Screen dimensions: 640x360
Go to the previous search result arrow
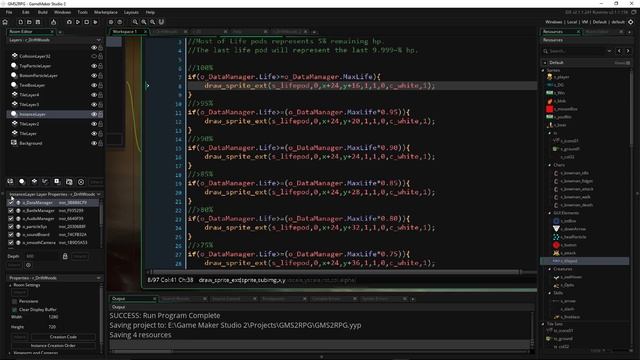click(x=619, y=51)
